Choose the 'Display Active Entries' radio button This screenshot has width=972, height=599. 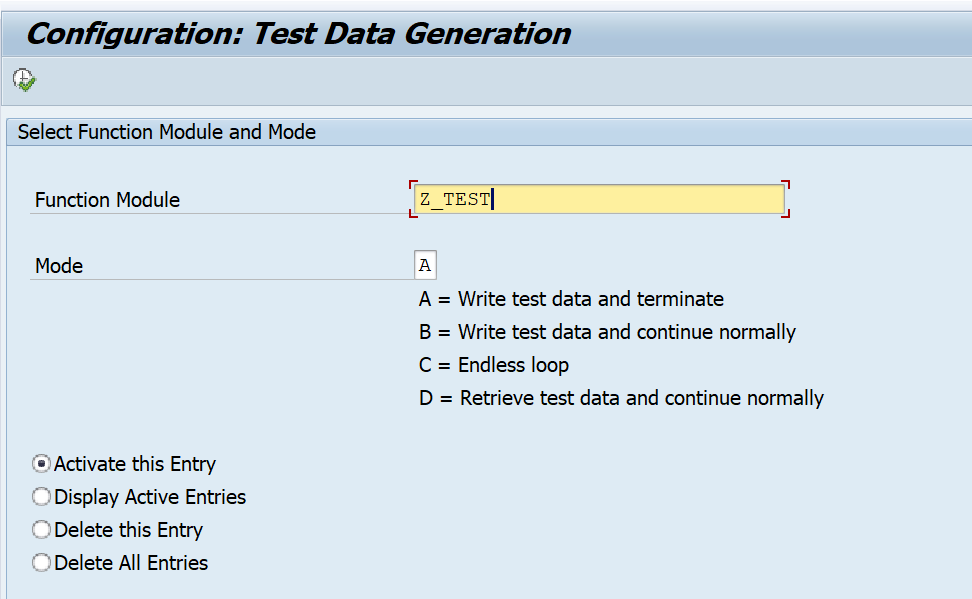(42, 497)
